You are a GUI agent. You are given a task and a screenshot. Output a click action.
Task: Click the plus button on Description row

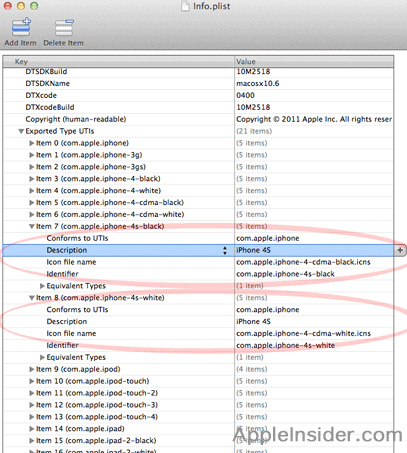point(400,250)
